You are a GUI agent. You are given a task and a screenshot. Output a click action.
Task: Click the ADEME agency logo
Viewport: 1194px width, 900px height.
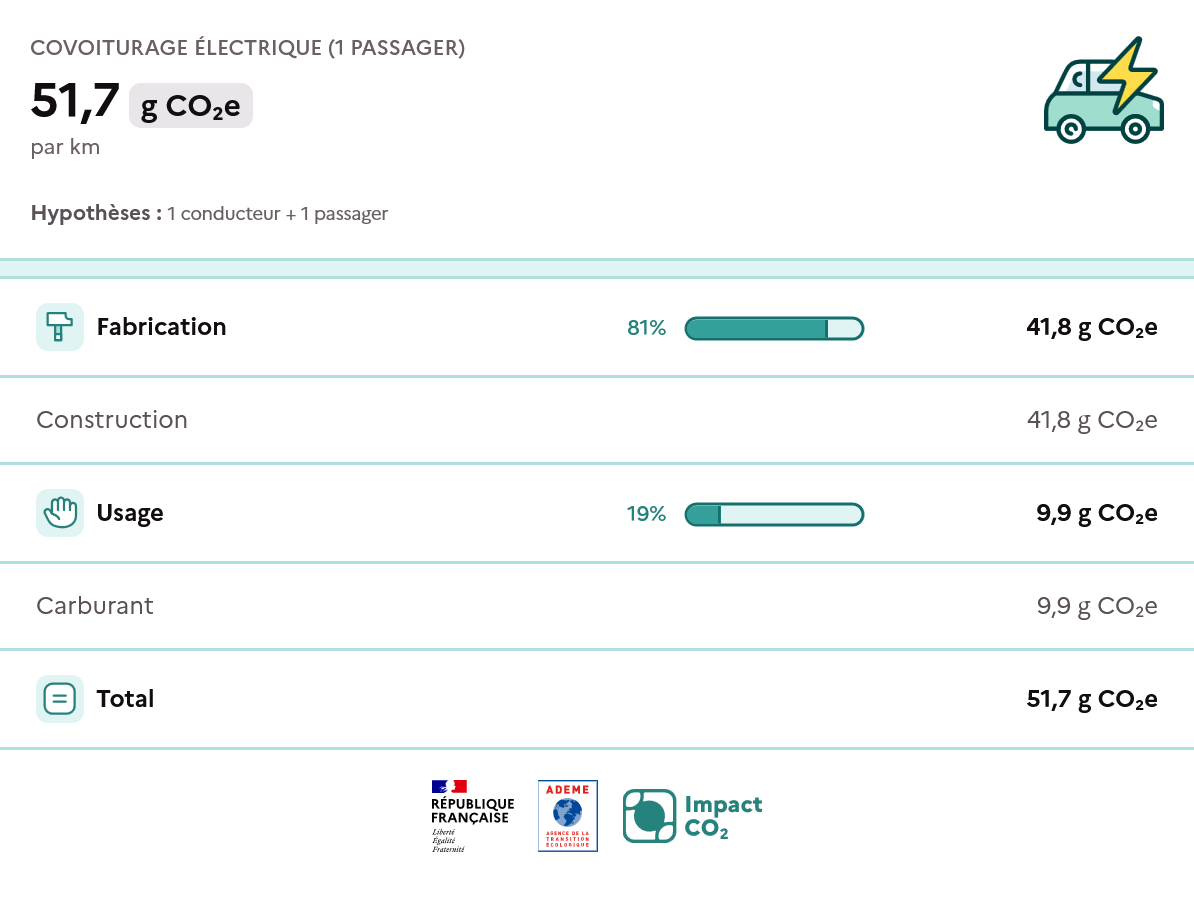pos(568,816)
